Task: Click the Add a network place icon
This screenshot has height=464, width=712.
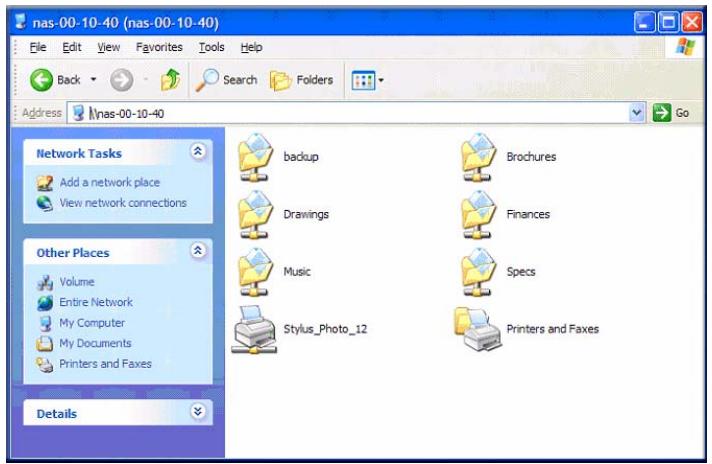Action: pyautogui.click(x=45, y=183)
